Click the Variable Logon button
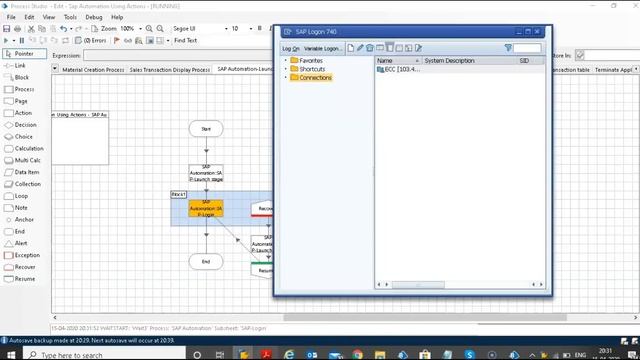The height and width of the screenshot is (360, 640). click(322, 49)
